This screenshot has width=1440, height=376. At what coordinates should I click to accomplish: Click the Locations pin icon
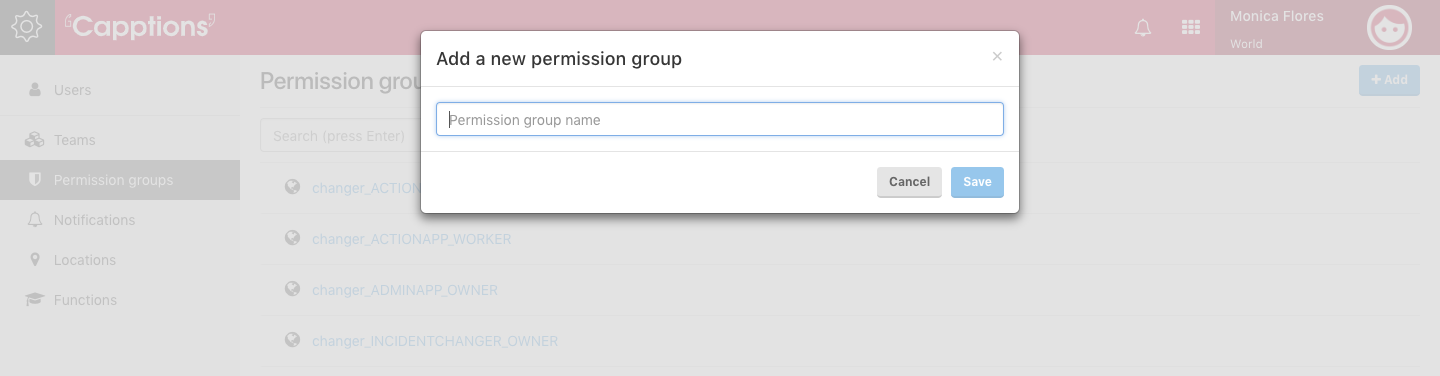35,260
